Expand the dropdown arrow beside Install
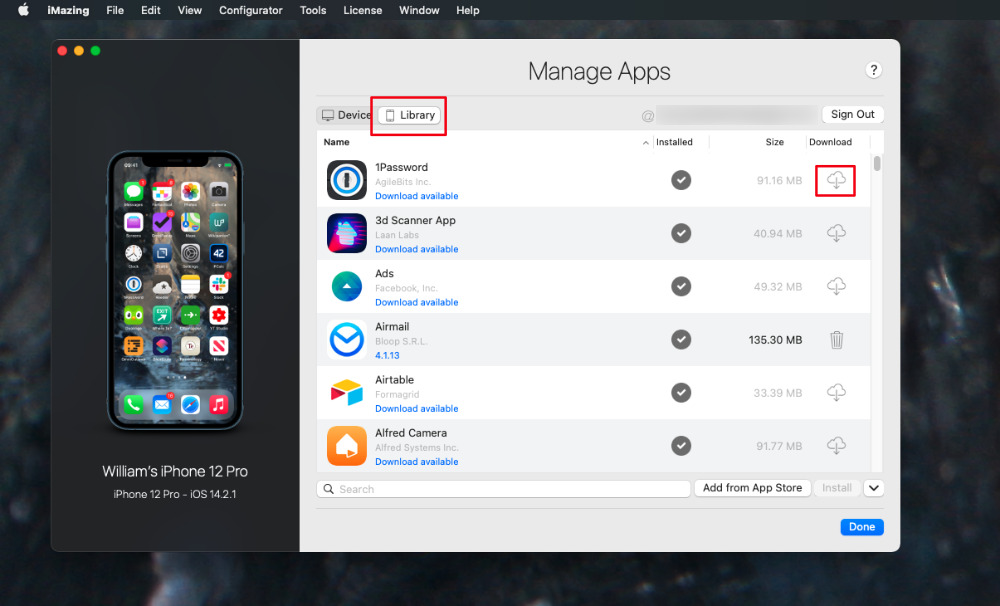This screenshot has width=1000, height=606. click(873, 488)
